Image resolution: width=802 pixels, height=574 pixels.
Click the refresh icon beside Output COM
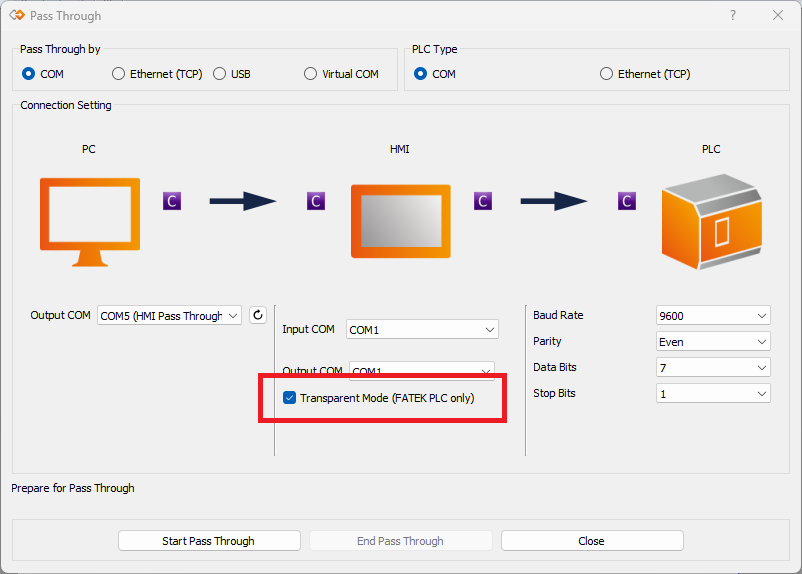[x=258, y=315]
